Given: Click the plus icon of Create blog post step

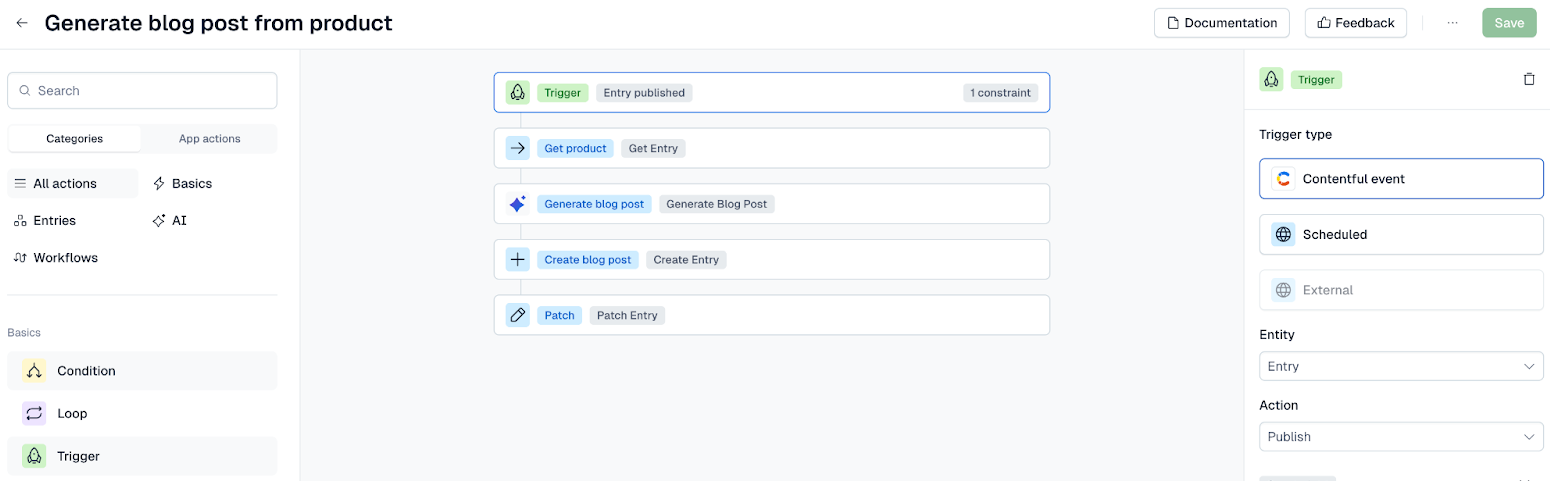Looking at the screenshot, I should point(517,259).
